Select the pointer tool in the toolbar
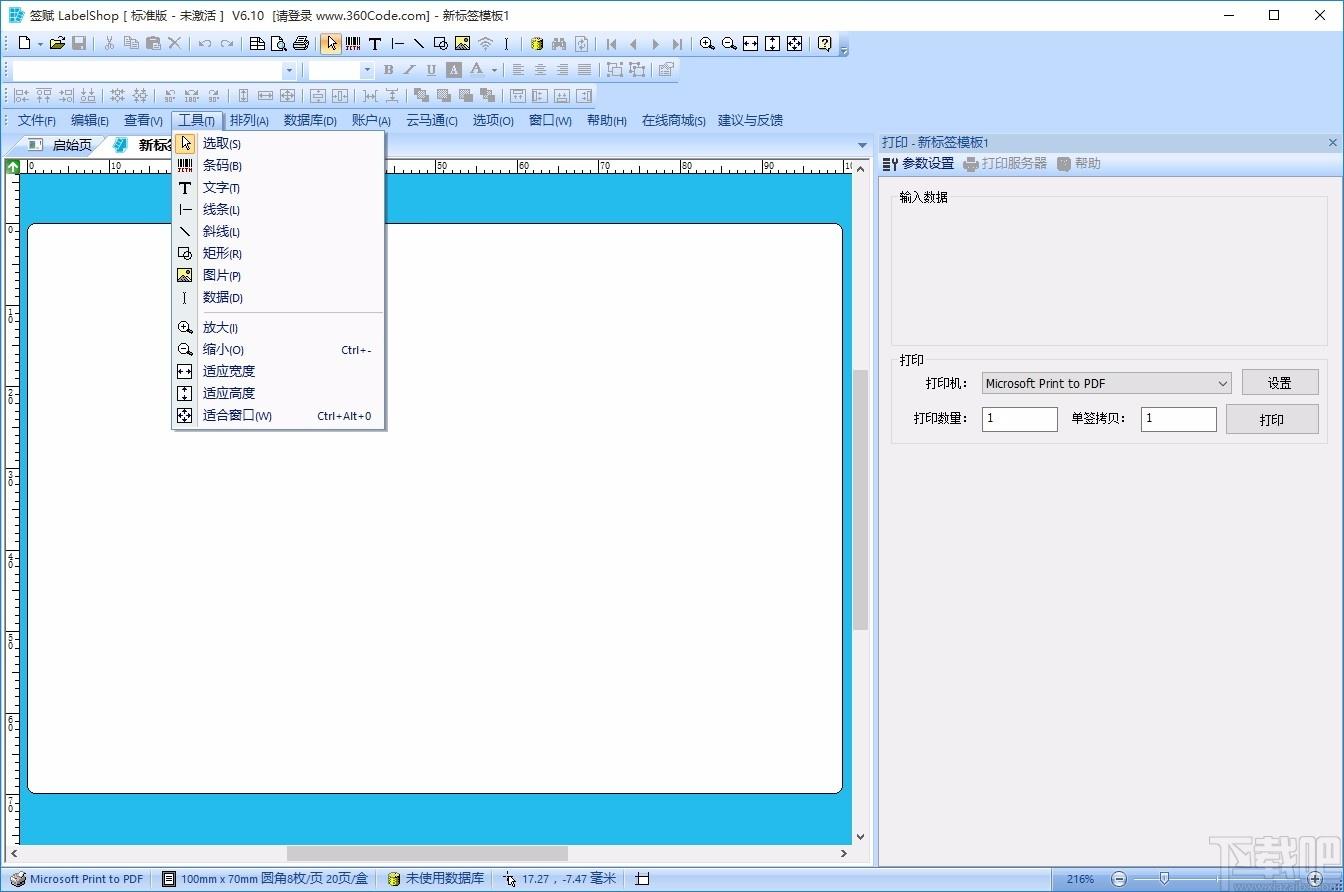Viewport: 1344px width, 892px height. pos(331,43)
